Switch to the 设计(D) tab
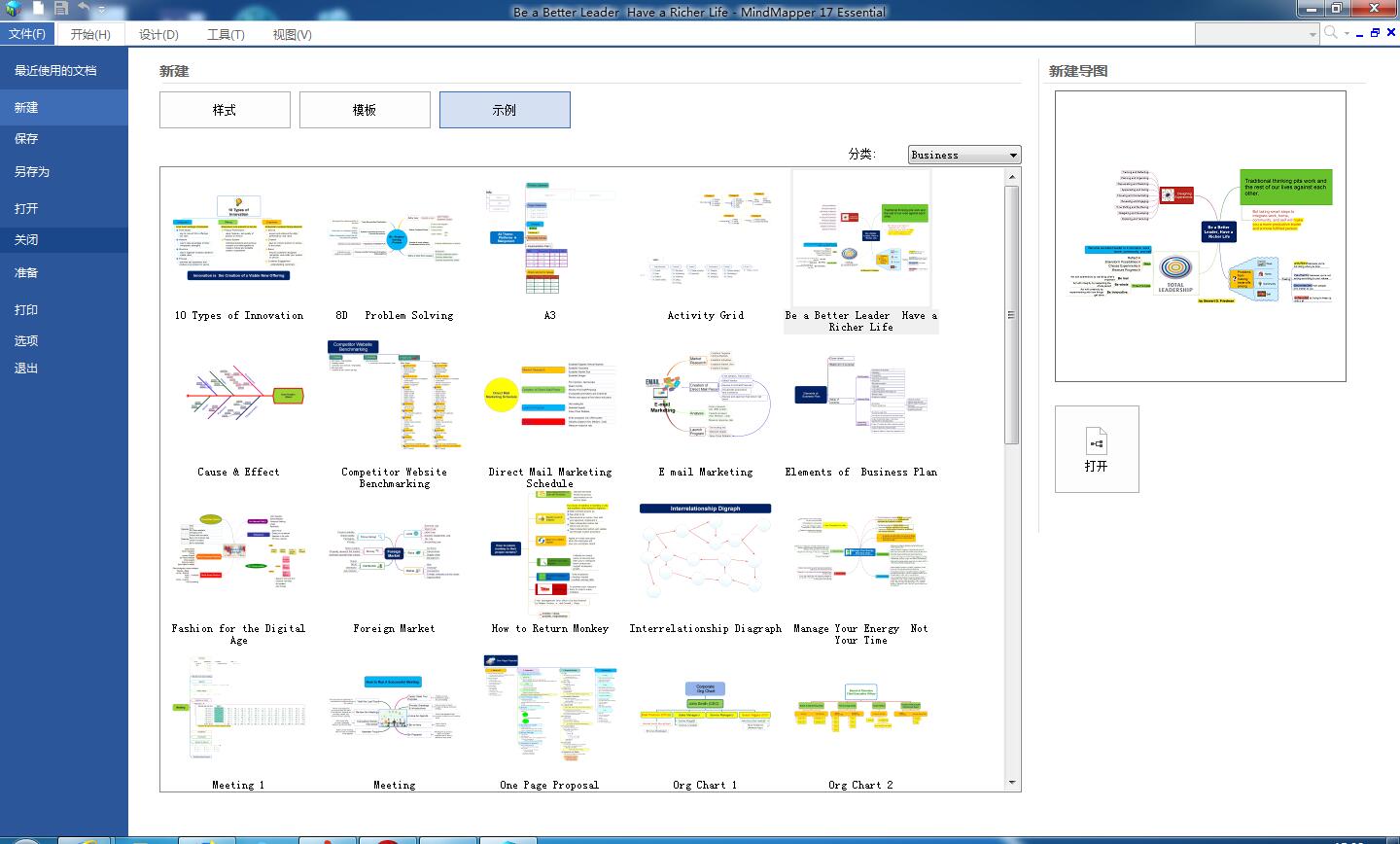The height and width of the screenshot is (844, 1400). pyautogui.click(x=158, y=34)
